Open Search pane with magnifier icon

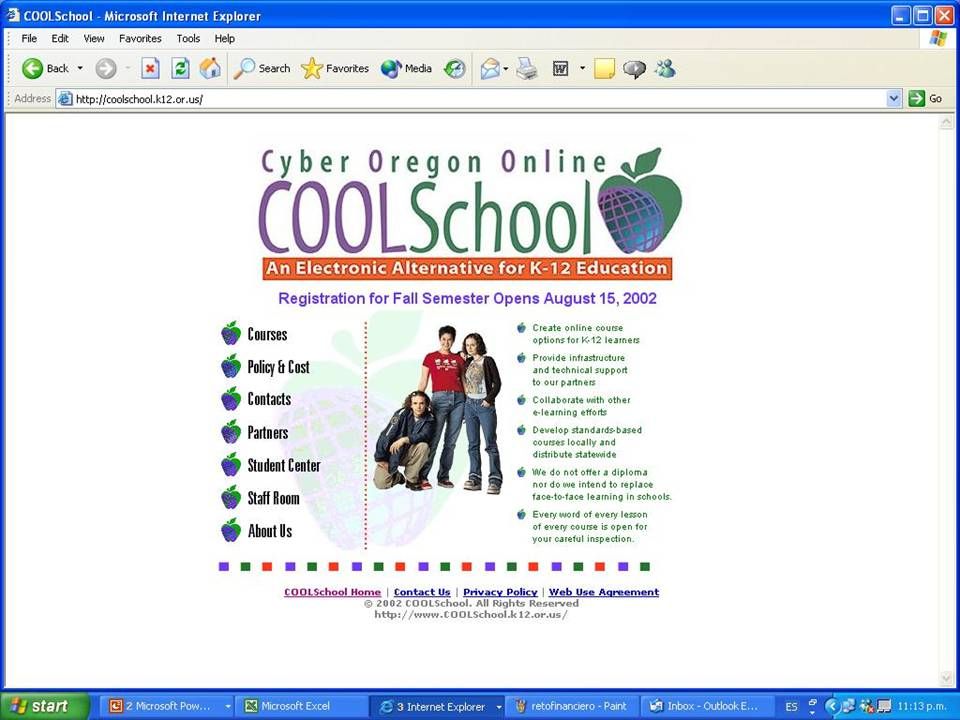click(261, 69)
